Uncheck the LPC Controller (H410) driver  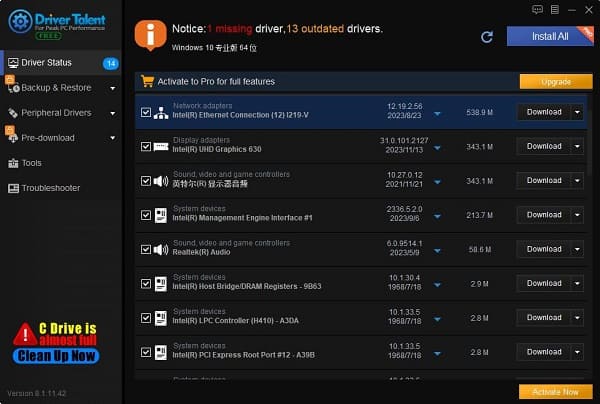coord(146,318)
